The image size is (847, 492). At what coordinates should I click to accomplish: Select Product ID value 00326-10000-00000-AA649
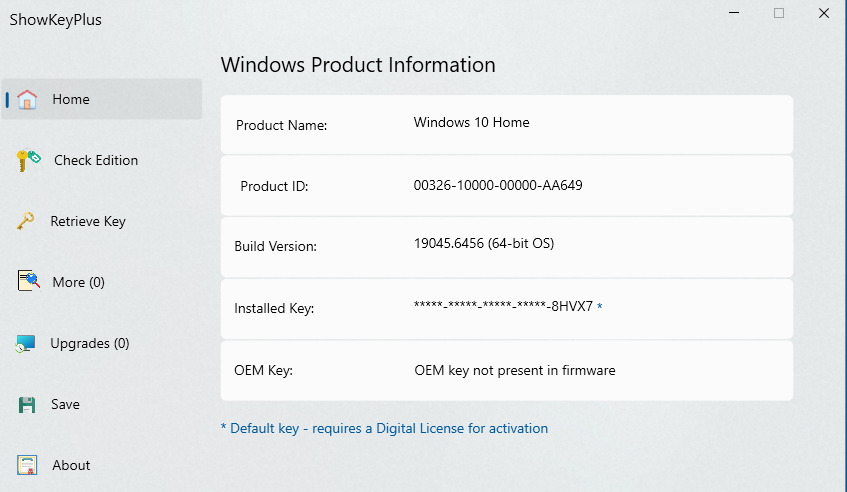498,186
